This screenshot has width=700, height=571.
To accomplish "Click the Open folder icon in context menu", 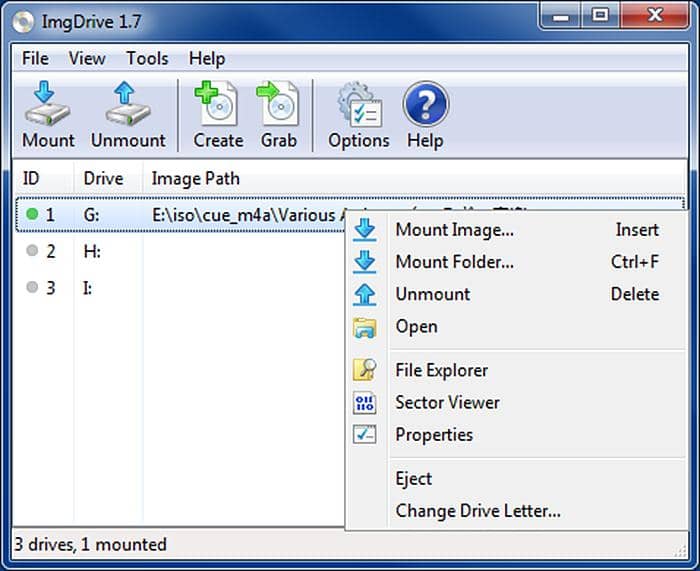I will pos(365,327).
